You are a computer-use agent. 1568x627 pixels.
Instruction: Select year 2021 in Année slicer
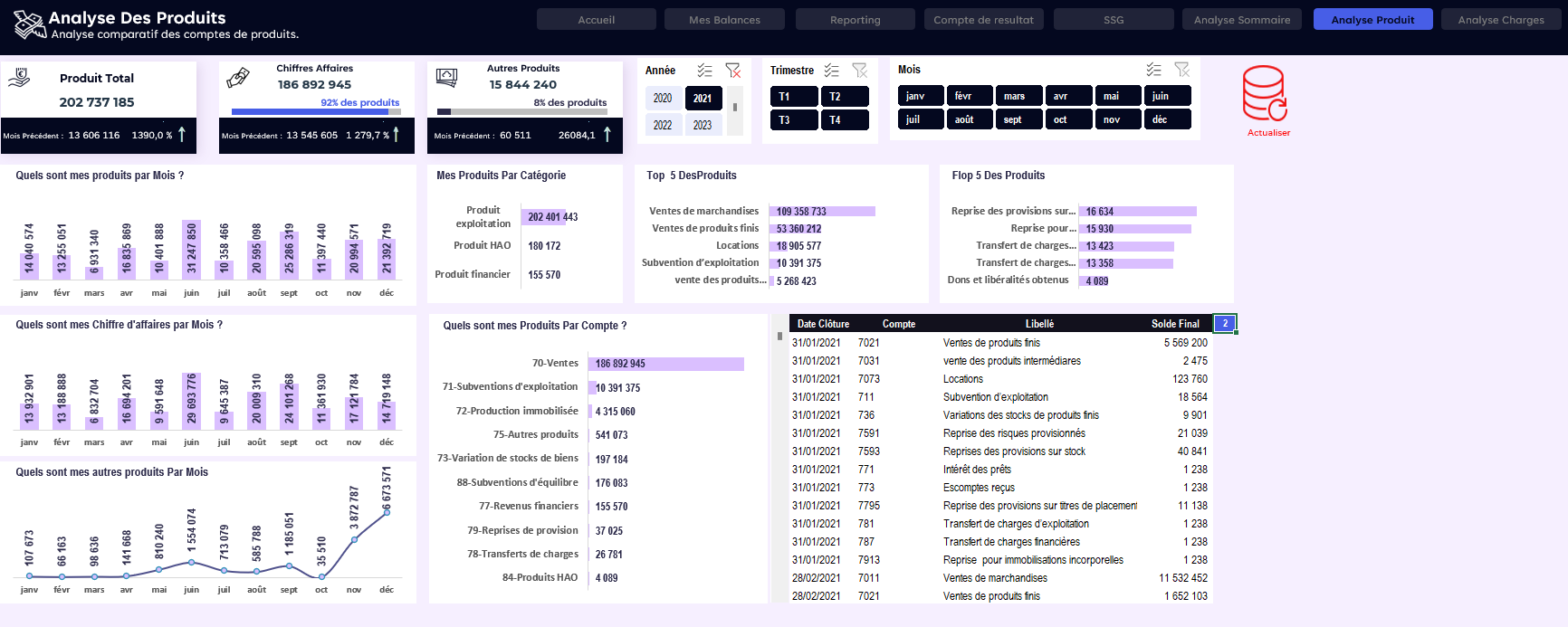pyautogui.click(x=703, y=98)
